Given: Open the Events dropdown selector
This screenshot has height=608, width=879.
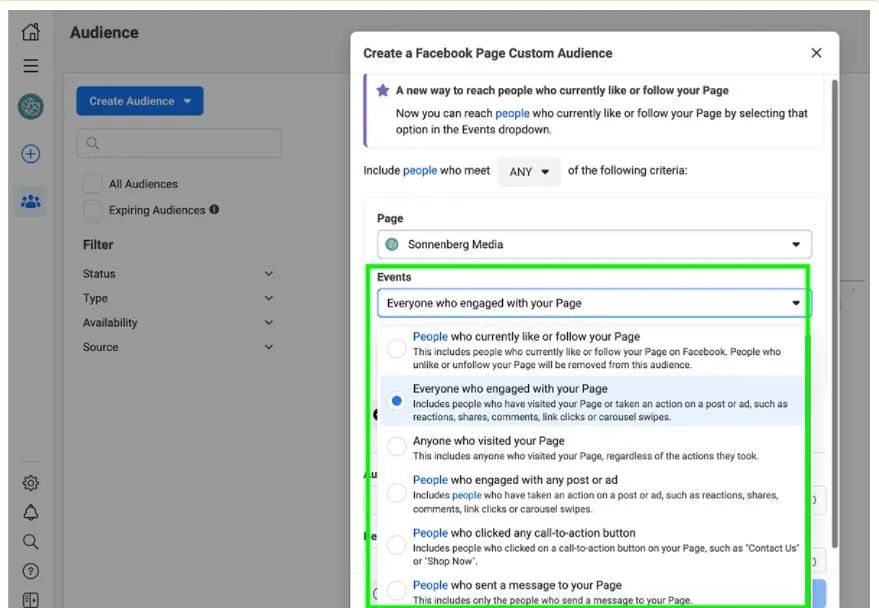Looking at the screenshot, I should 594,303.
